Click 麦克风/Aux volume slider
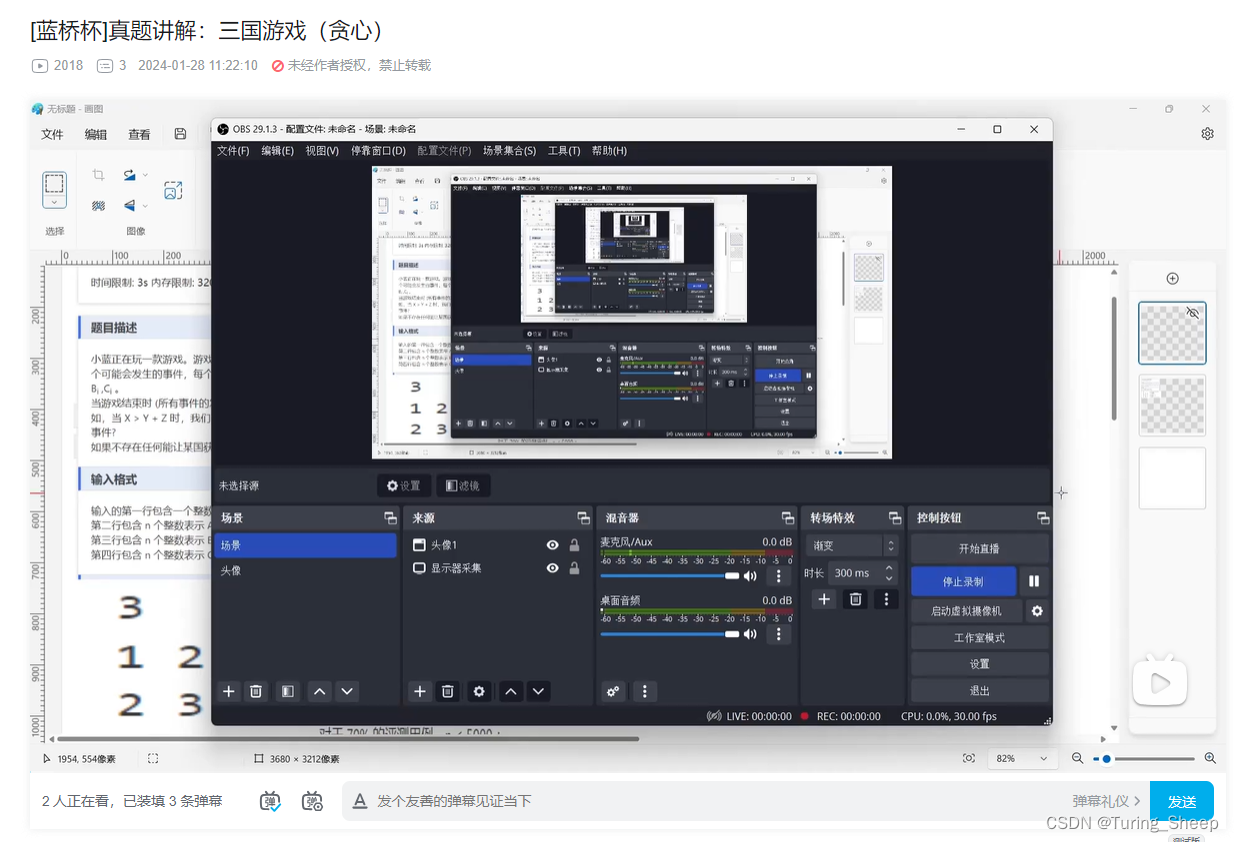Viewport: 1234px width, 842px height. pyautogui.click(x=669, y=576)
